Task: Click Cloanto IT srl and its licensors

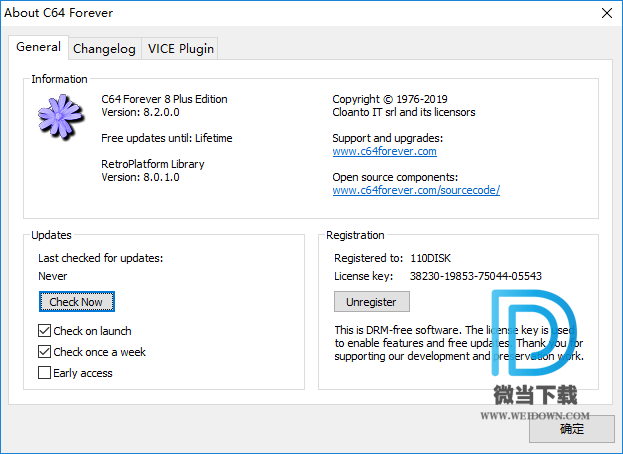Action: click(x=404, y=112)
